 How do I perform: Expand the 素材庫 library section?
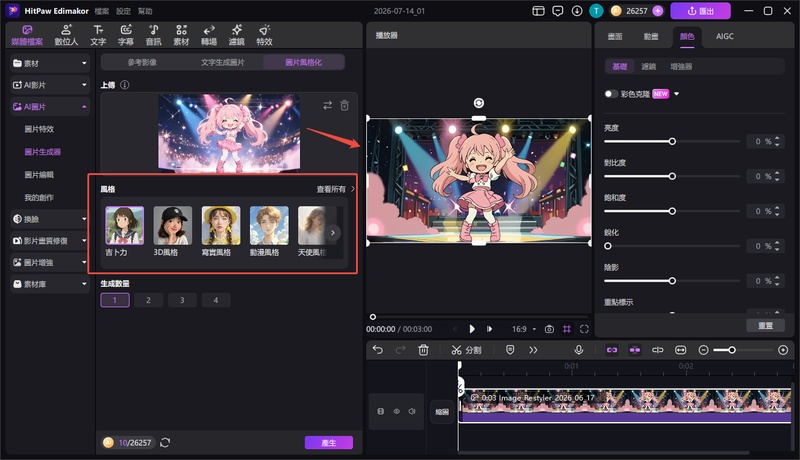tap(50, 284)
